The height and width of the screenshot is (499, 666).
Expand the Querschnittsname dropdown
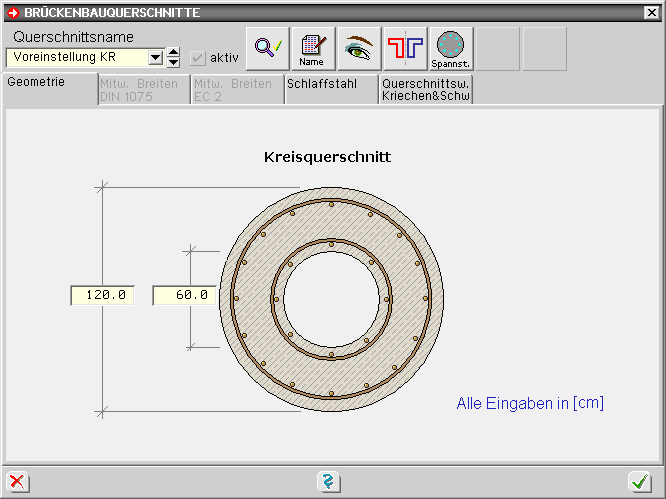point(155,57)
